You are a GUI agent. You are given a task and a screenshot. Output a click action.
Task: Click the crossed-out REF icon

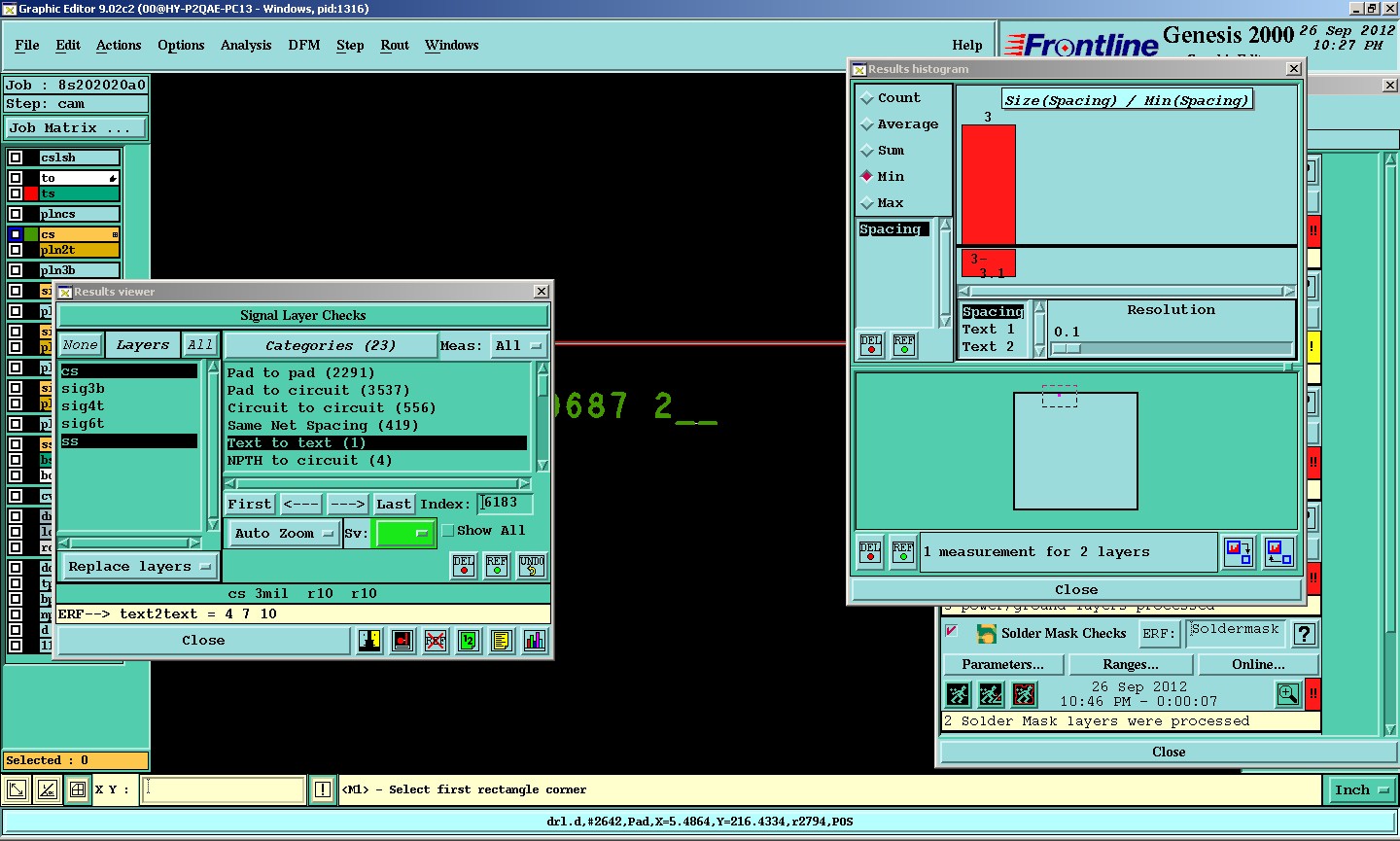coord(436,641)
